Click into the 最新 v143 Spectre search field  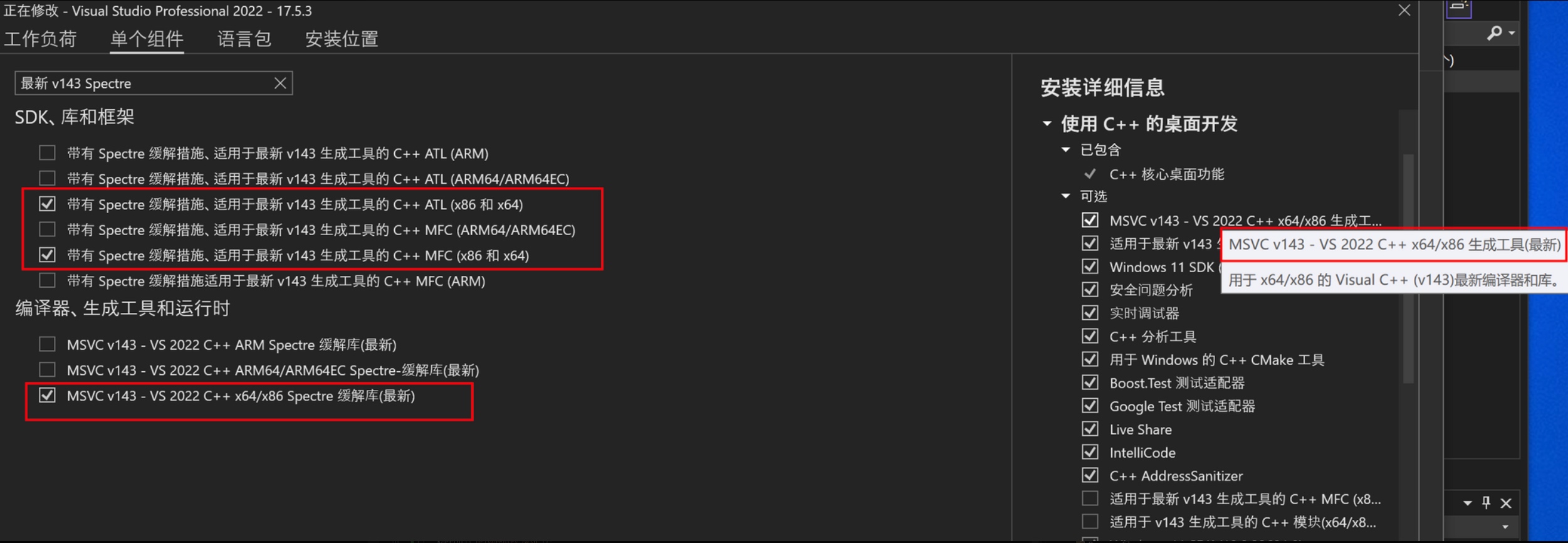click(x=144, y=83)
